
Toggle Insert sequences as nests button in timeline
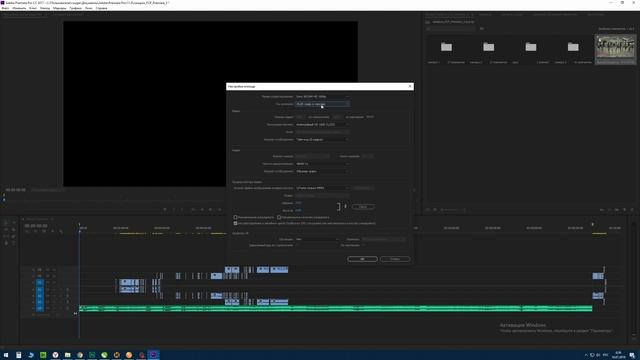tap(27, 231)
